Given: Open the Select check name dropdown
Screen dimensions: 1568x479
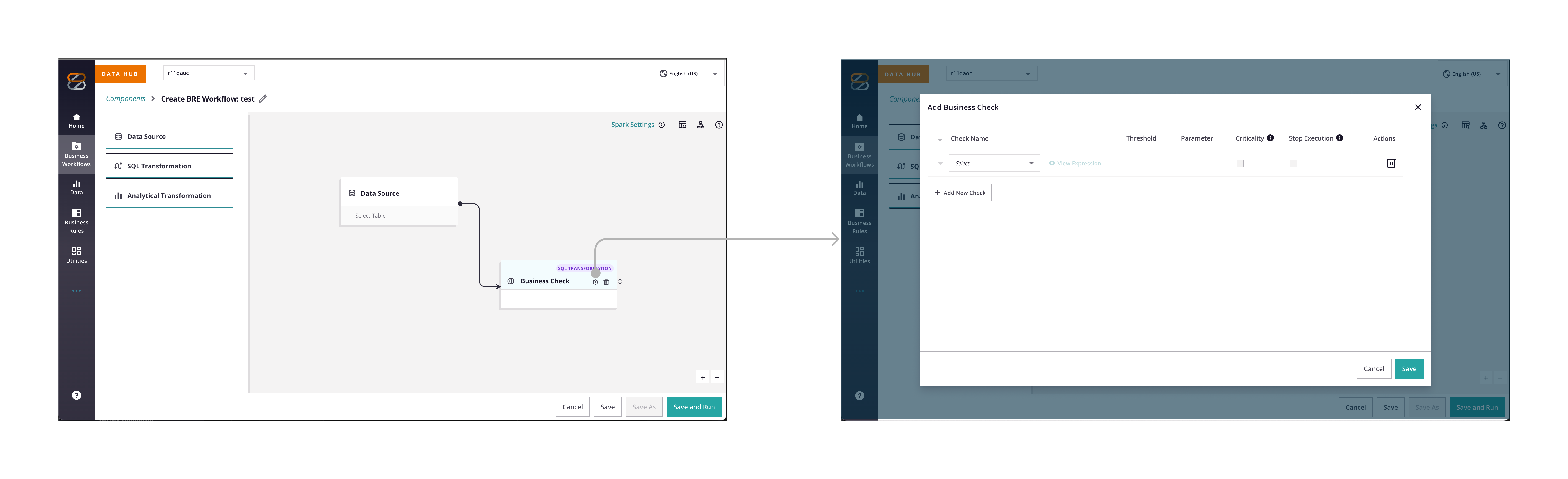Looking at the screenshot, I should pos(994,163).
